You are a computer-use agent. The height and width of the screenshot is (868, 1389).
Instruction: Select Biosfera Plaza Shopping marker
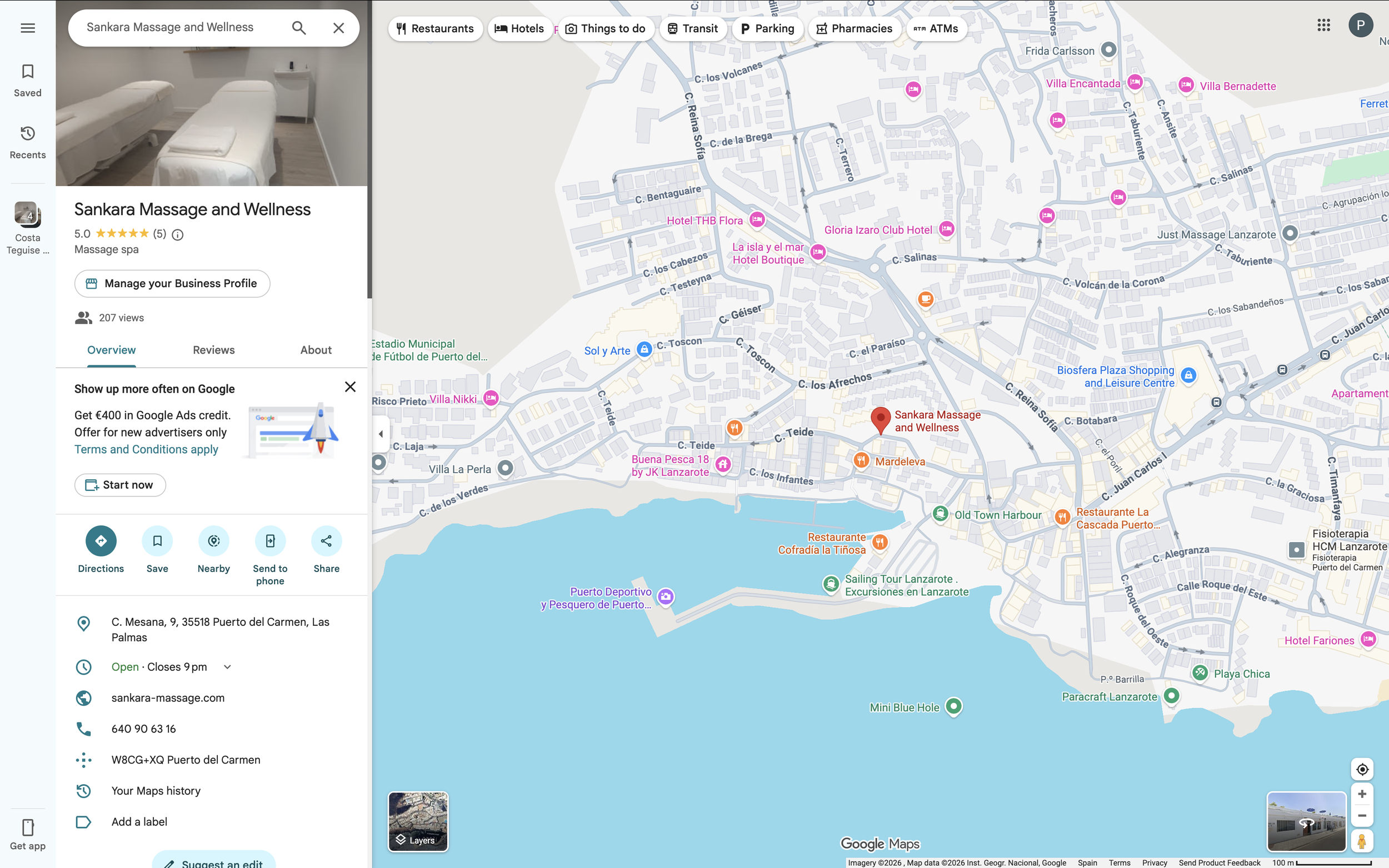pos(1188,375)
